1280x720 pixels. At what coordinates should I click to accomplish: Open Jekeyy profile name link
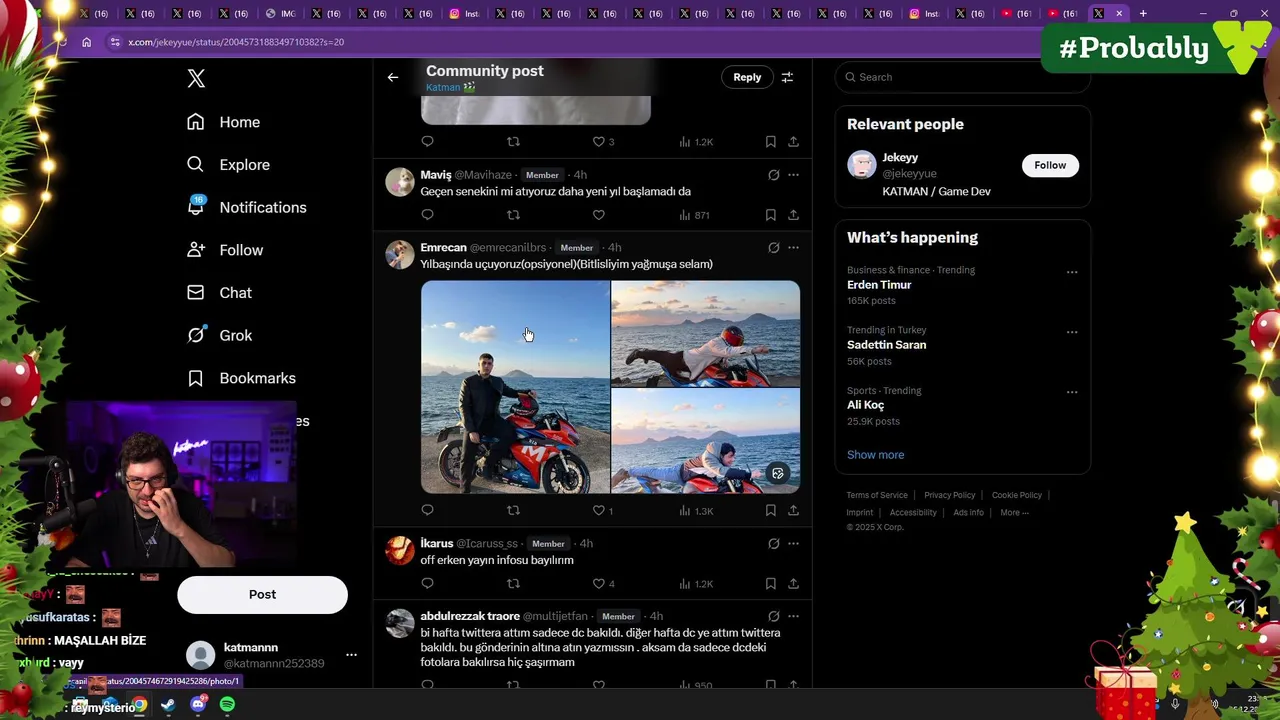pyautogui.click(x=900, y=157)
